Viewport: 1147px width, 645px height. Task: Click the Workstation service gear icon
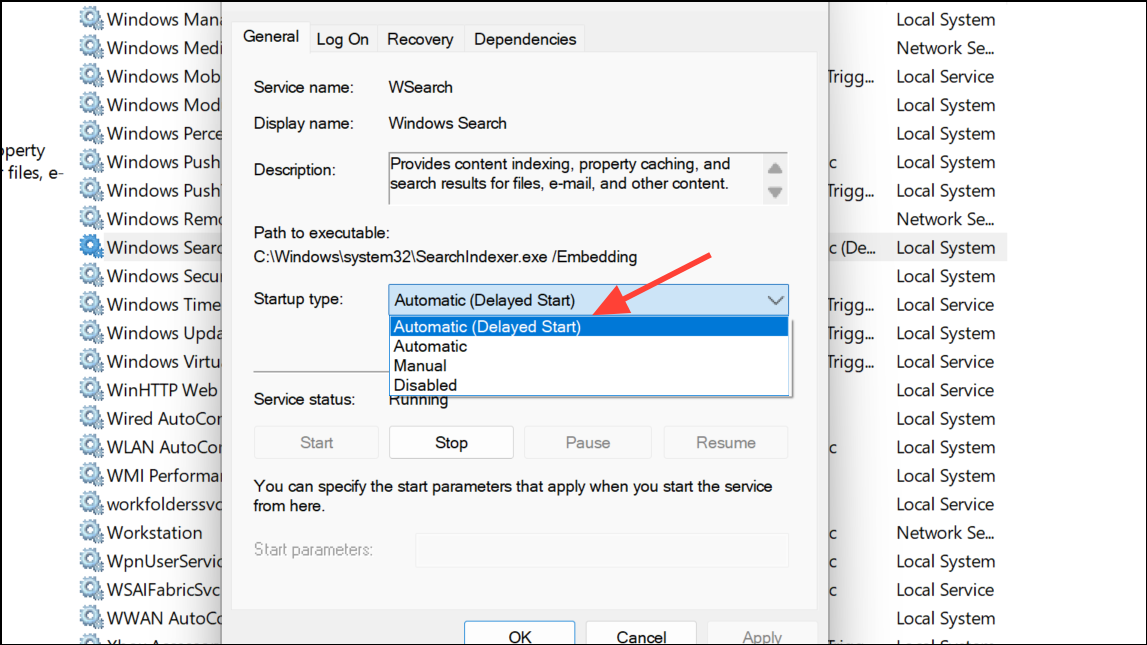(x=92, y=533)
